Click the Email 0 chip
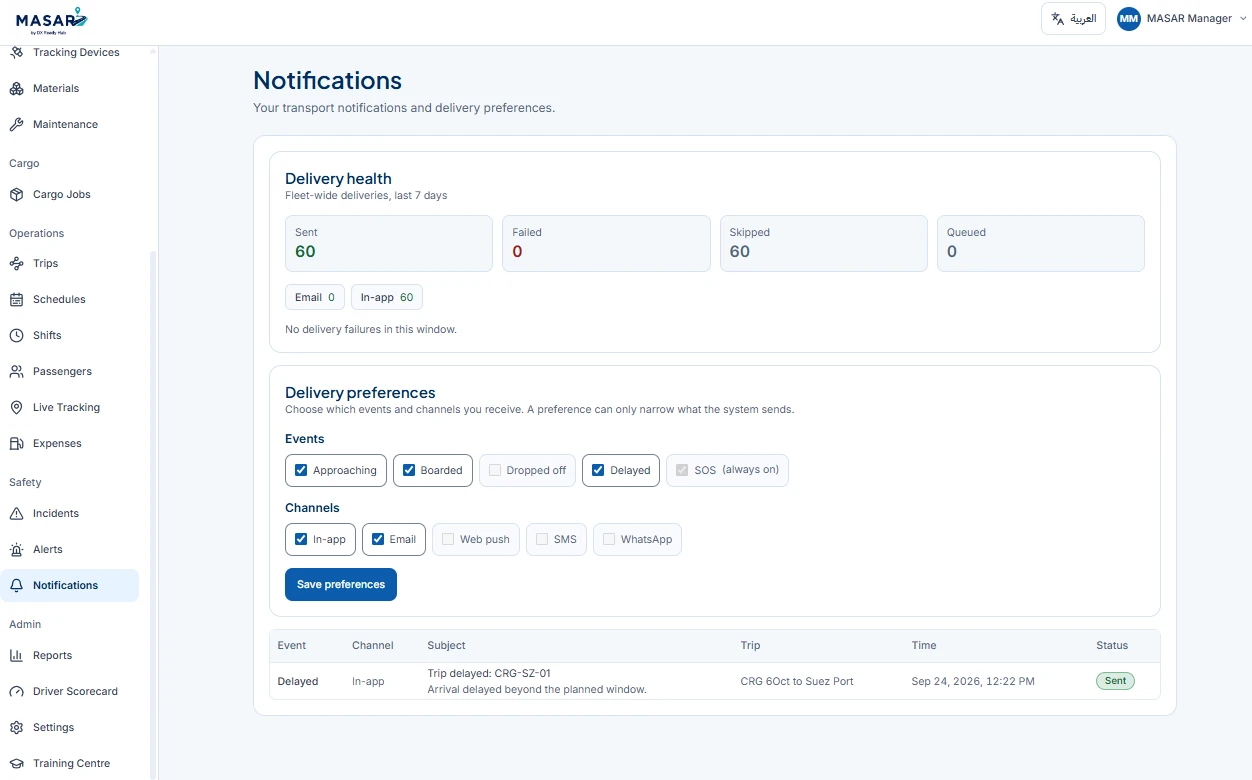The width and height of the screenshot is (1252, 780). coord(315,297)
